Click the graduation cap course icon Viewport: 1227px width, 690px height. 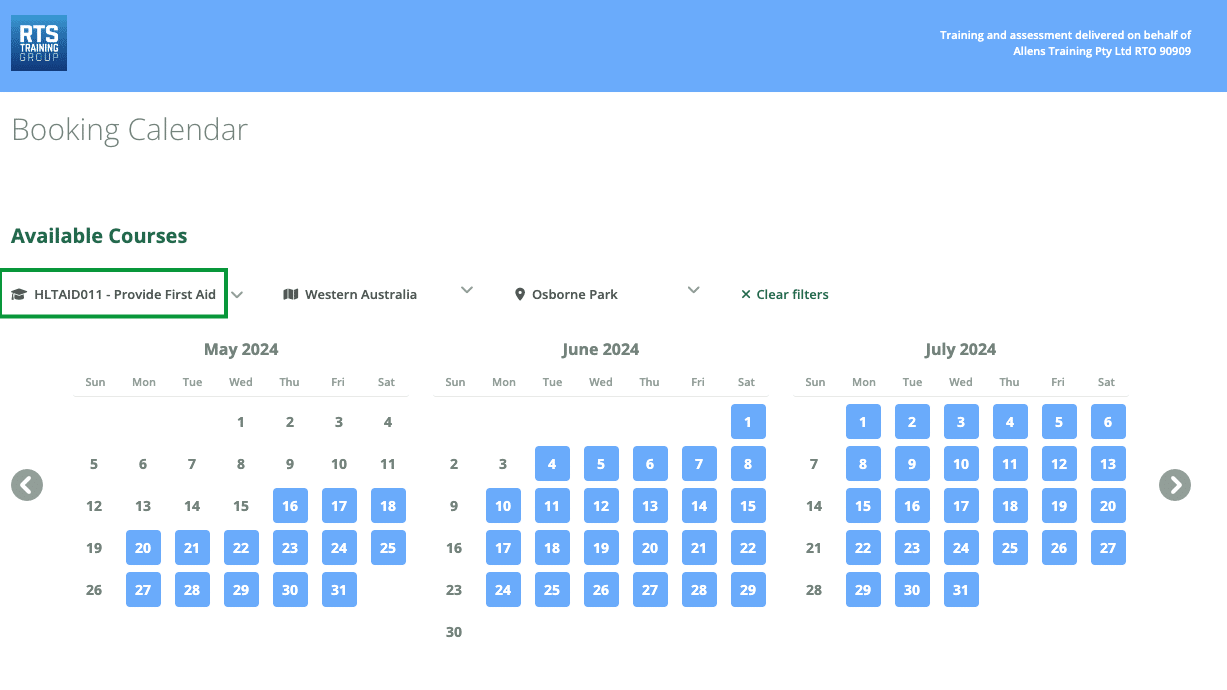18,295
